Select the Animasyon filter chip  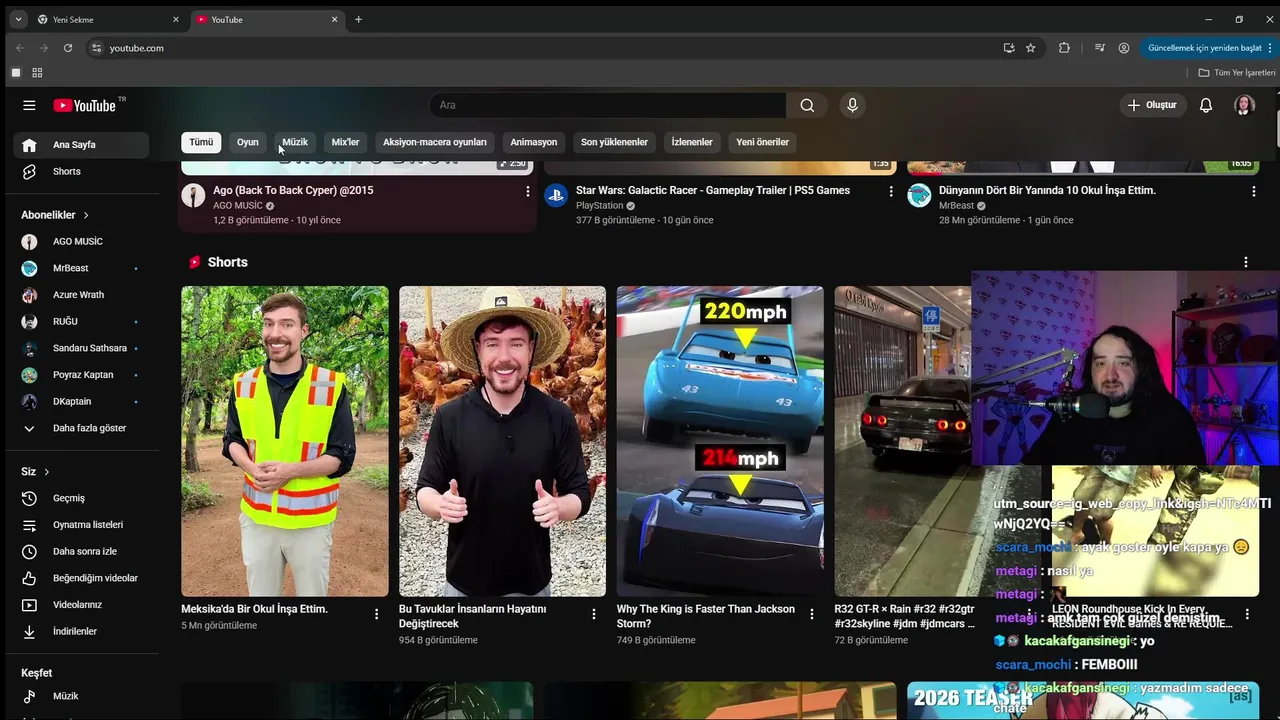tap(534, 142)
